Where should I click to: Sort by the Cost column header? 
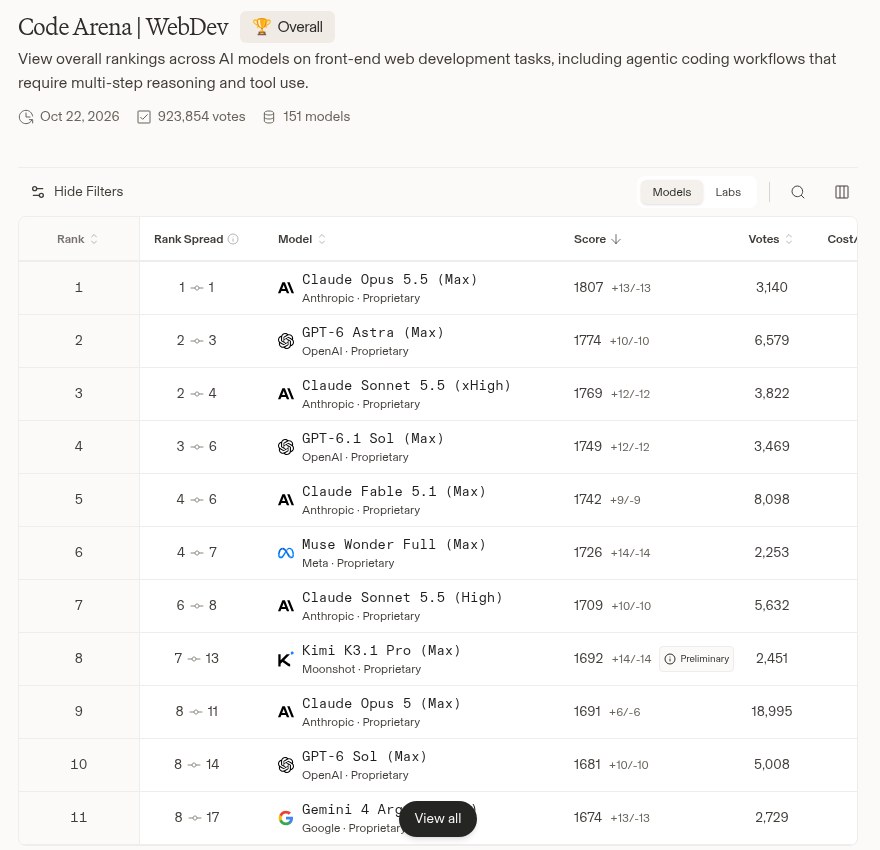842,239
